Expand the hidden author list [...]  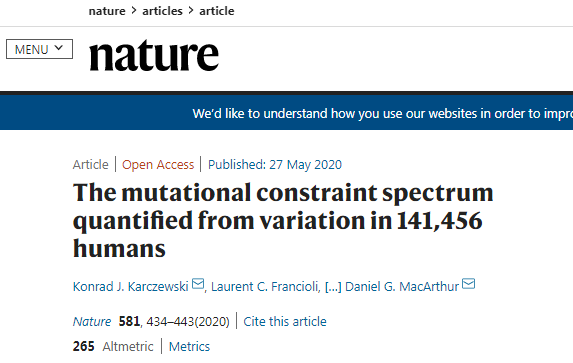tap(333, 287)
